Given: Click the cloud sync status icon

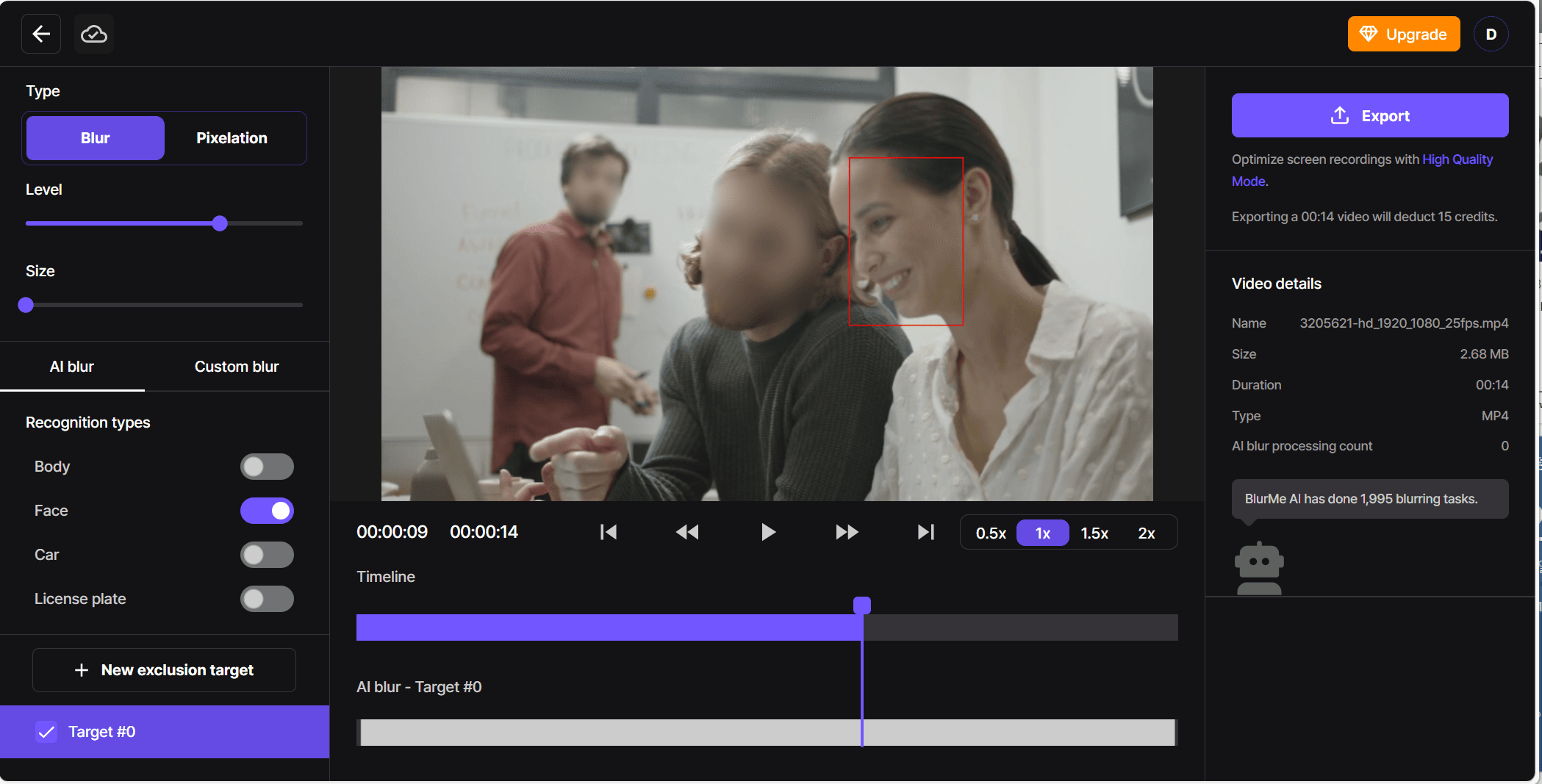Looking at the screenshot, I should pyautogui.click(x=94, y=34).
